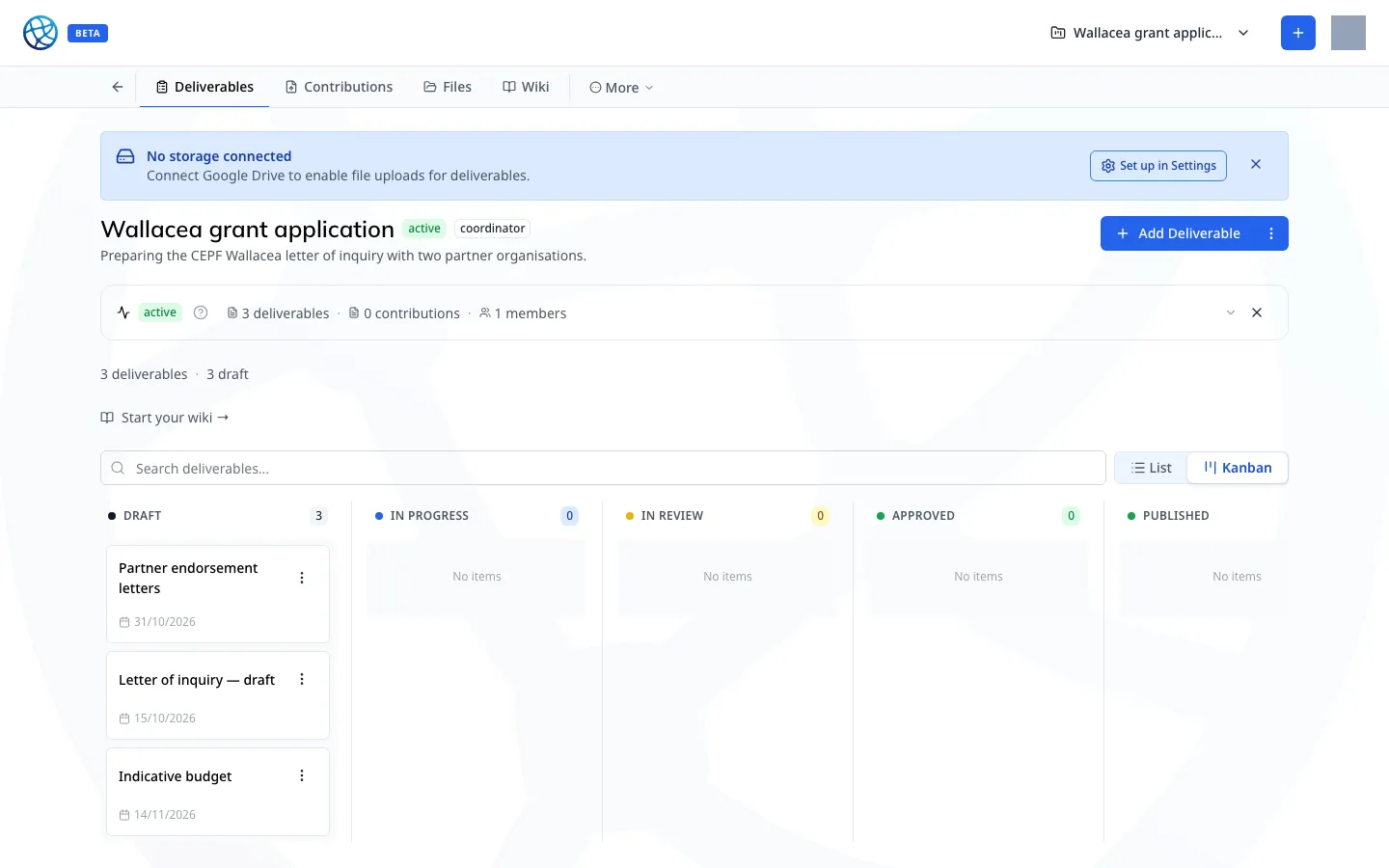Image resolution: width=1389 pixels, height=868 pixels.
Task: Click the 3 draft counter text
Action: (x=228, y=374)
